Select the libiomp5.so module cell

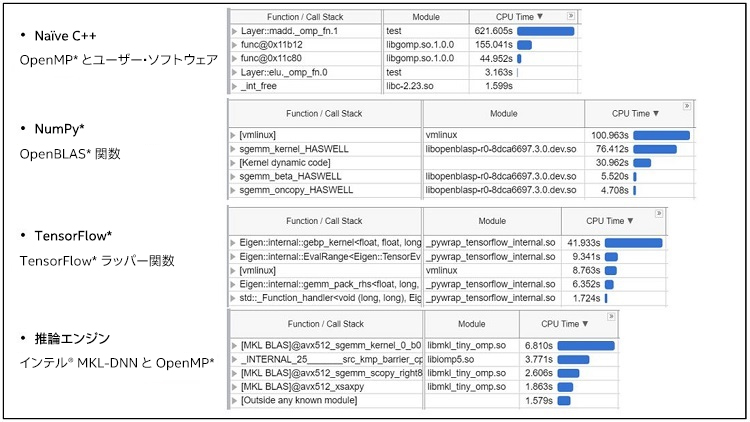pyautogui.click(x=472, y=359)
